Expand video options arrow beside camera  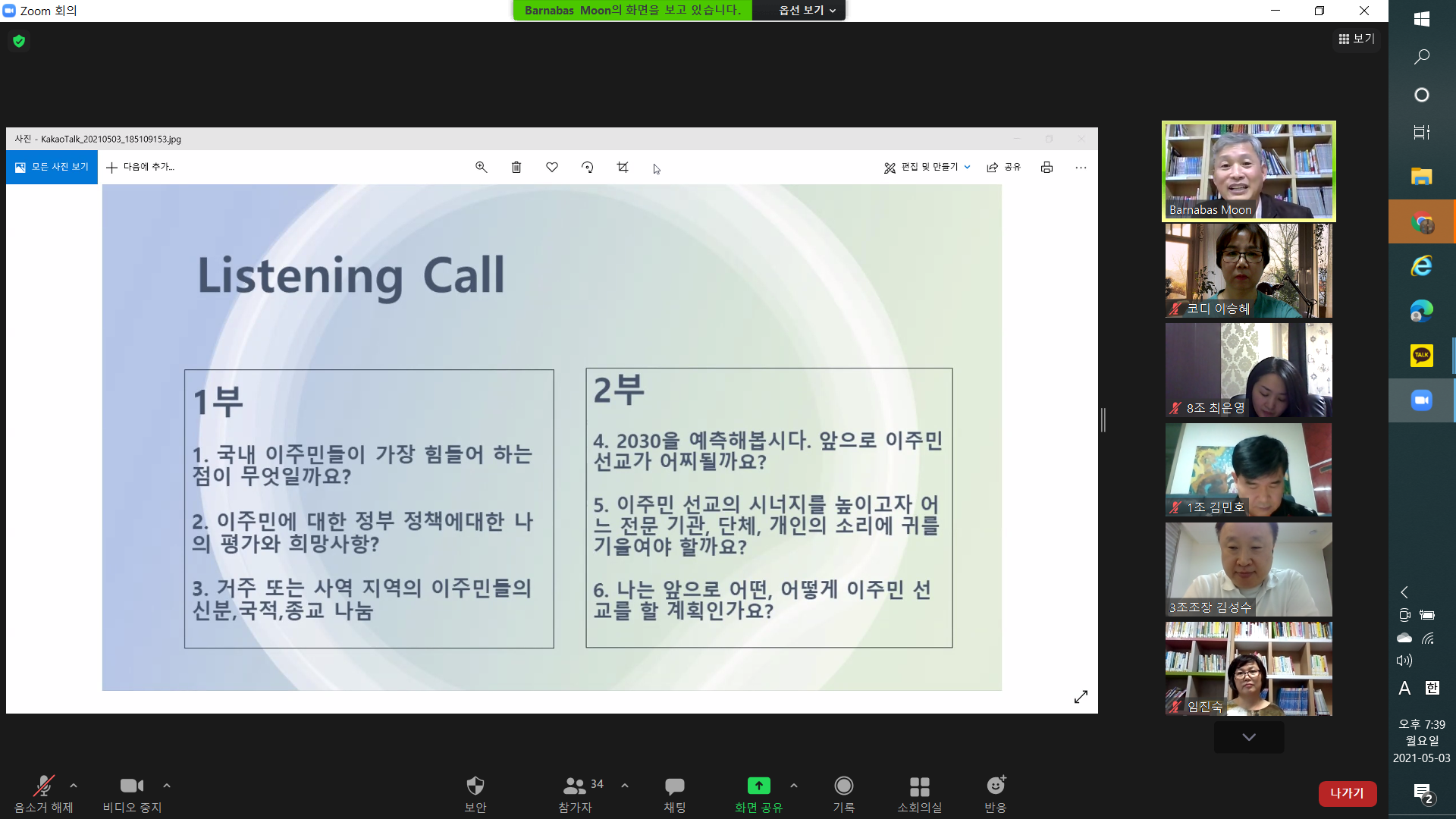pos(167,786)
